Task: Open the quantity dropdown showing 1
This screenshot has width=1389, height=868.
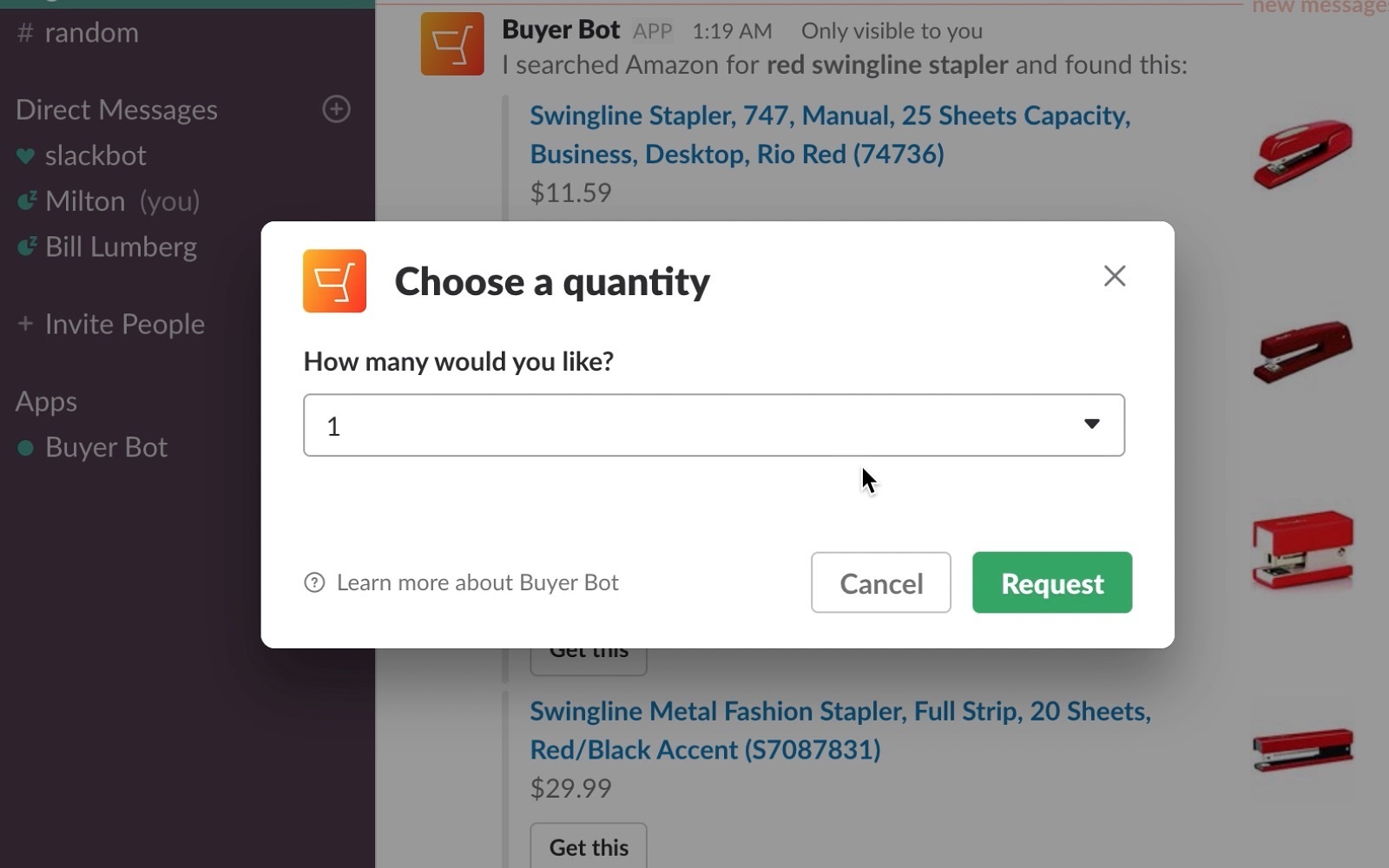Action: 694,425
